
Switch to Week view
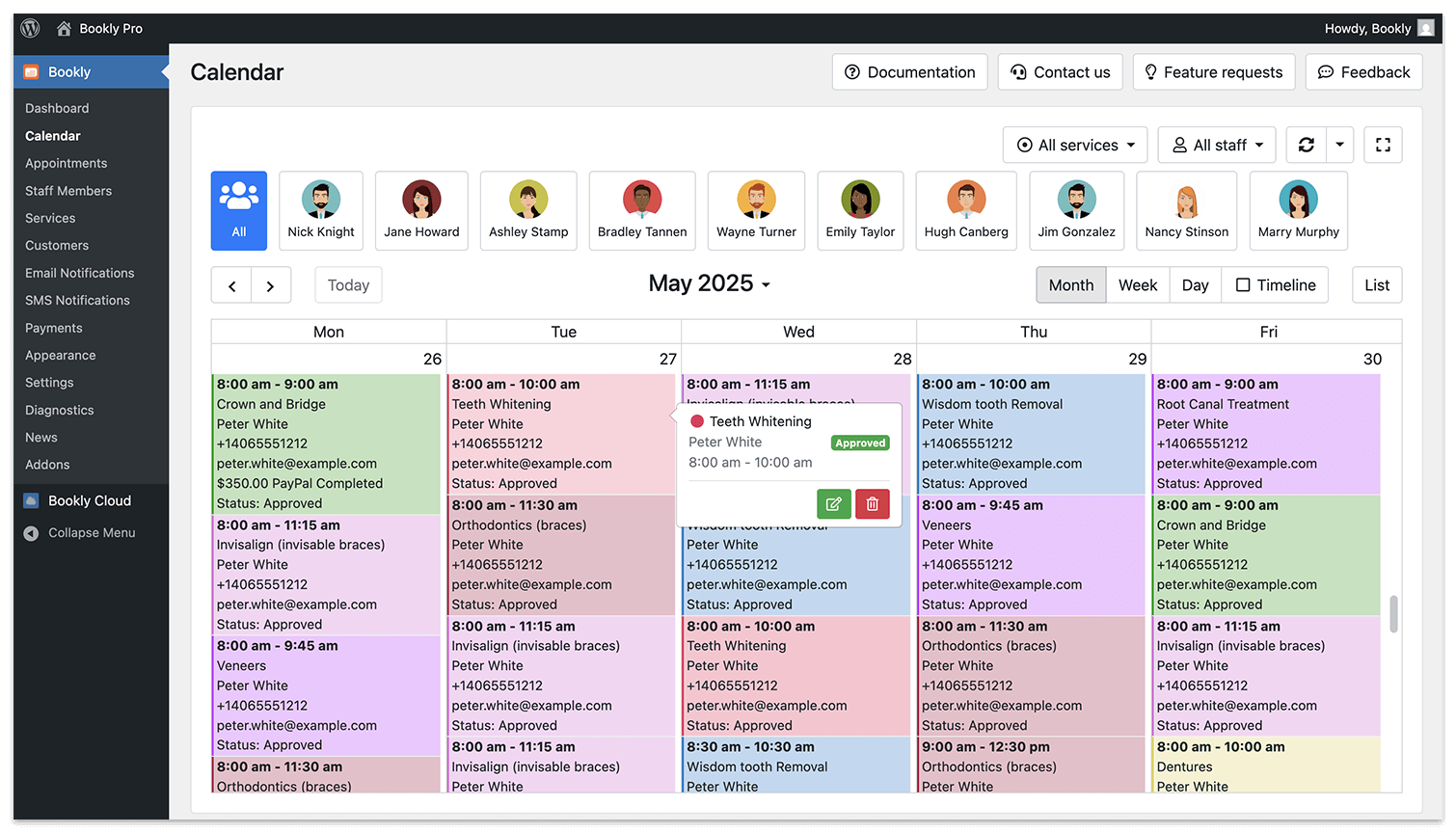[1138, 285]
